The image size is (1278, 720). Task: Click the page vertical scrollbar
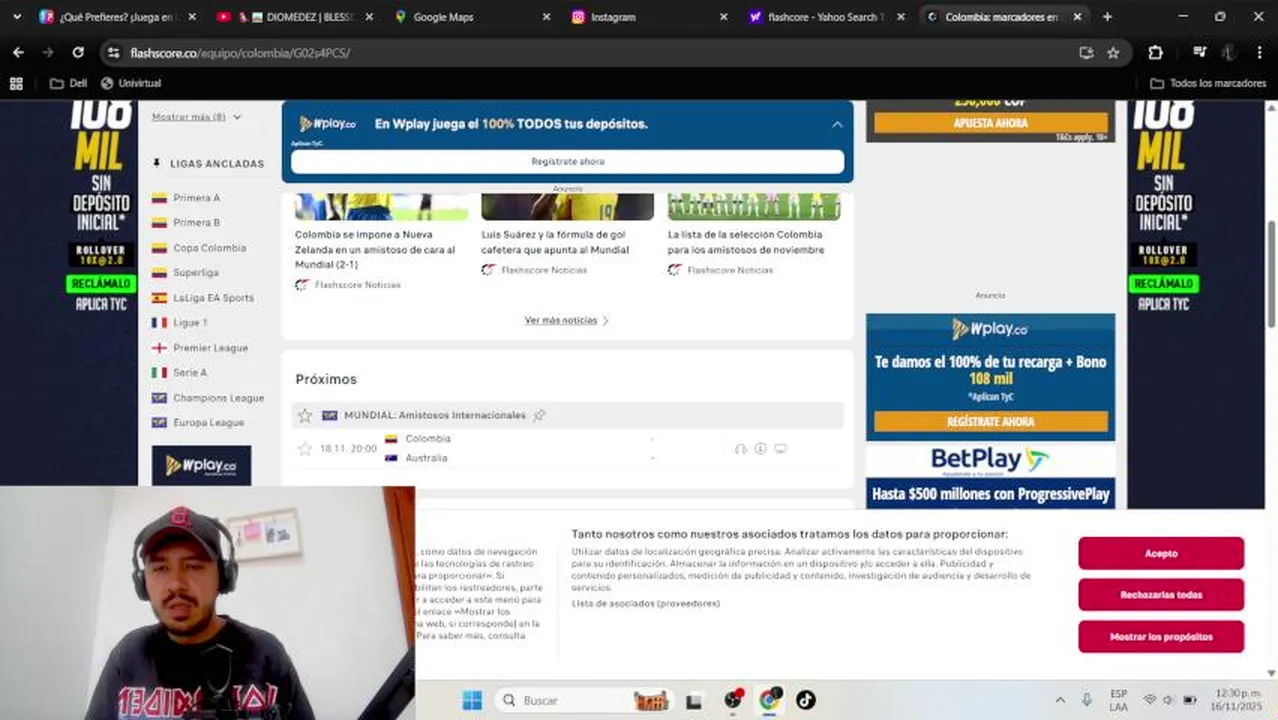[x=1272, y=273]
